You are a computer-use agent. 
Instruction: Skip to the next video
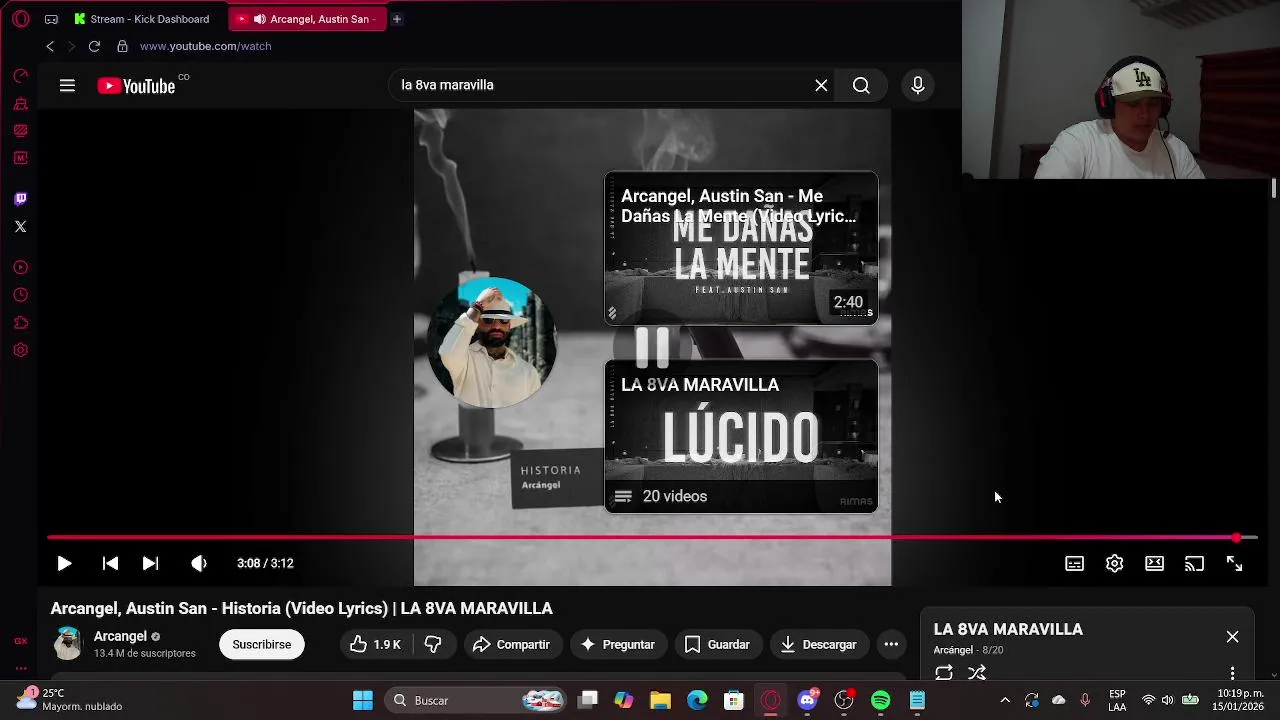pyautogui.click(x=150, y=564)
